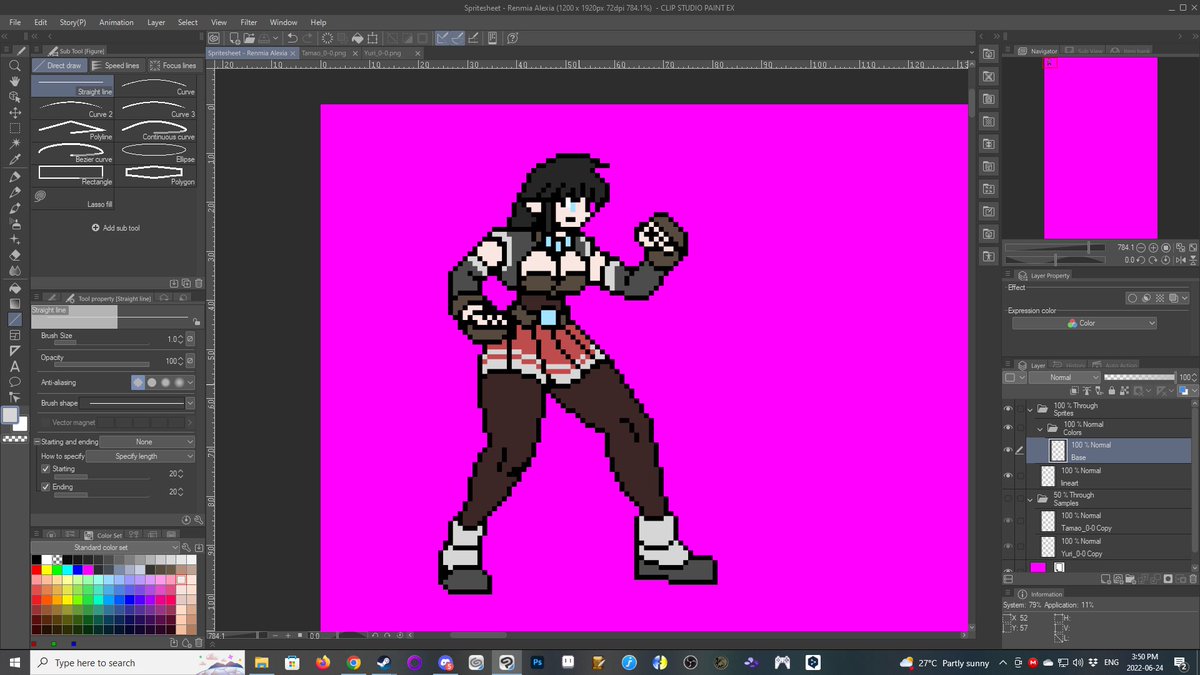Show the Tamao_0-0 Copy layer
The width and height of the screenshot is (1200, 675).
[x=1008, y=521]
